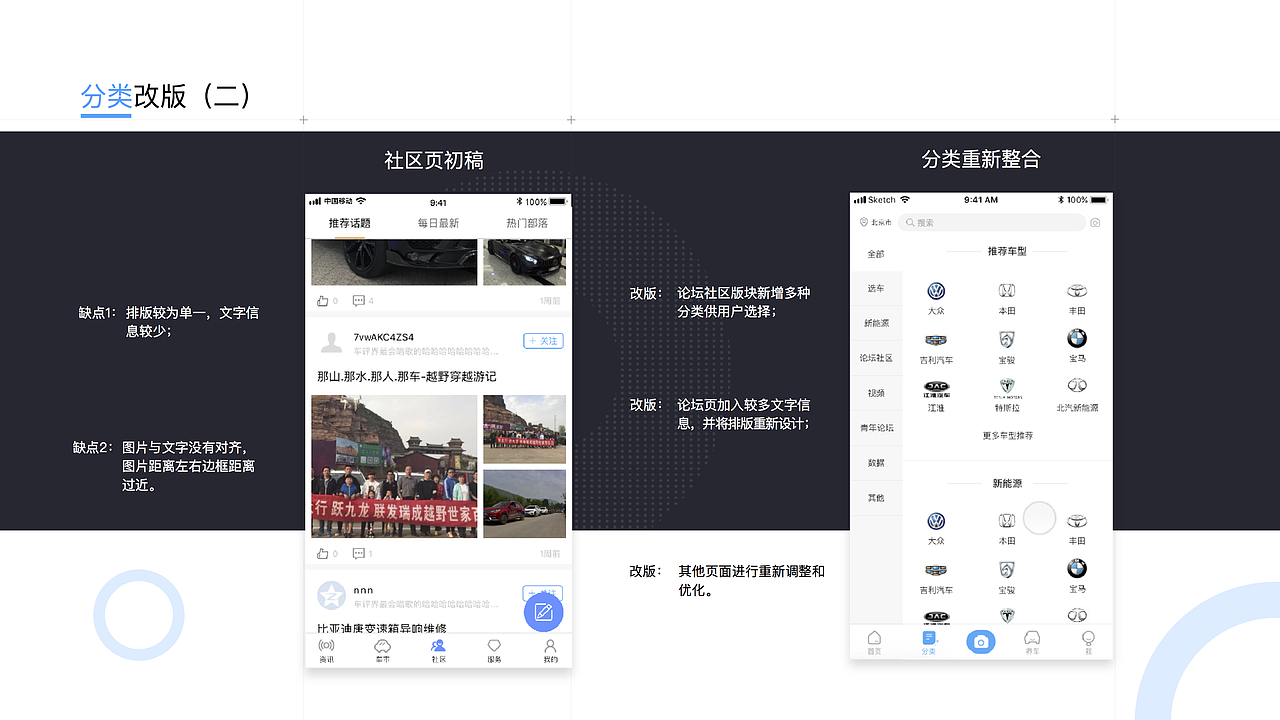
Task: Choose 吉利汽车 under 推荐车型
Action: pos(936,347)
